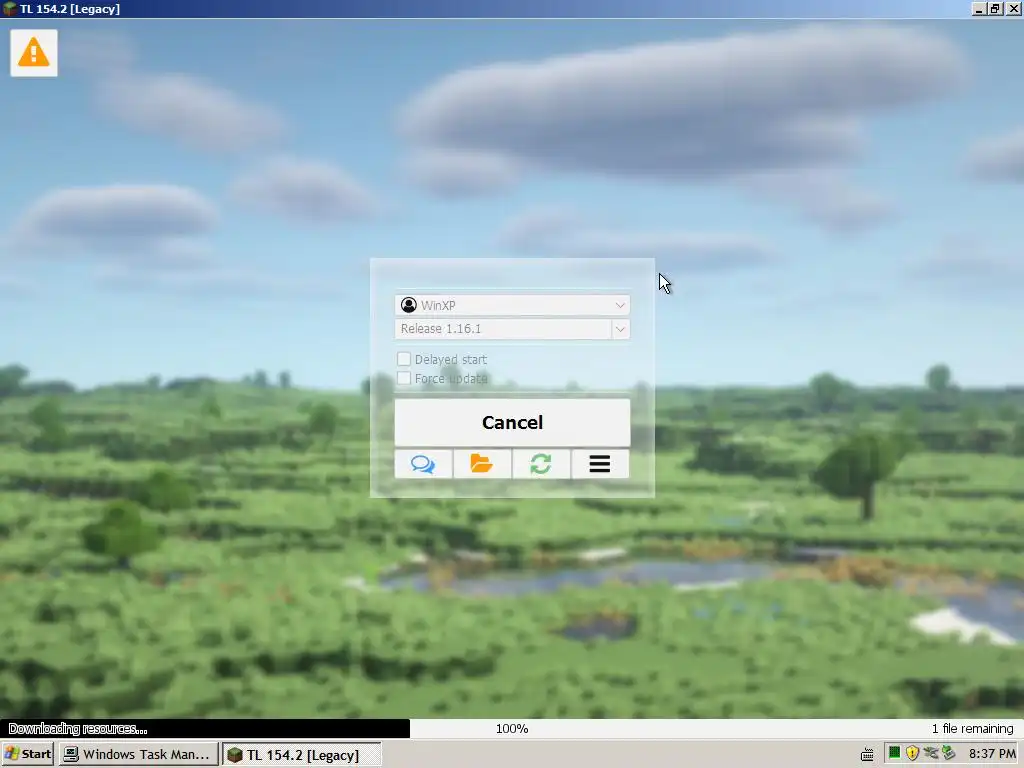Enable the Delayed start checkbox
1024x768 pixels.
pyautogui.click(x=404, y=359)
